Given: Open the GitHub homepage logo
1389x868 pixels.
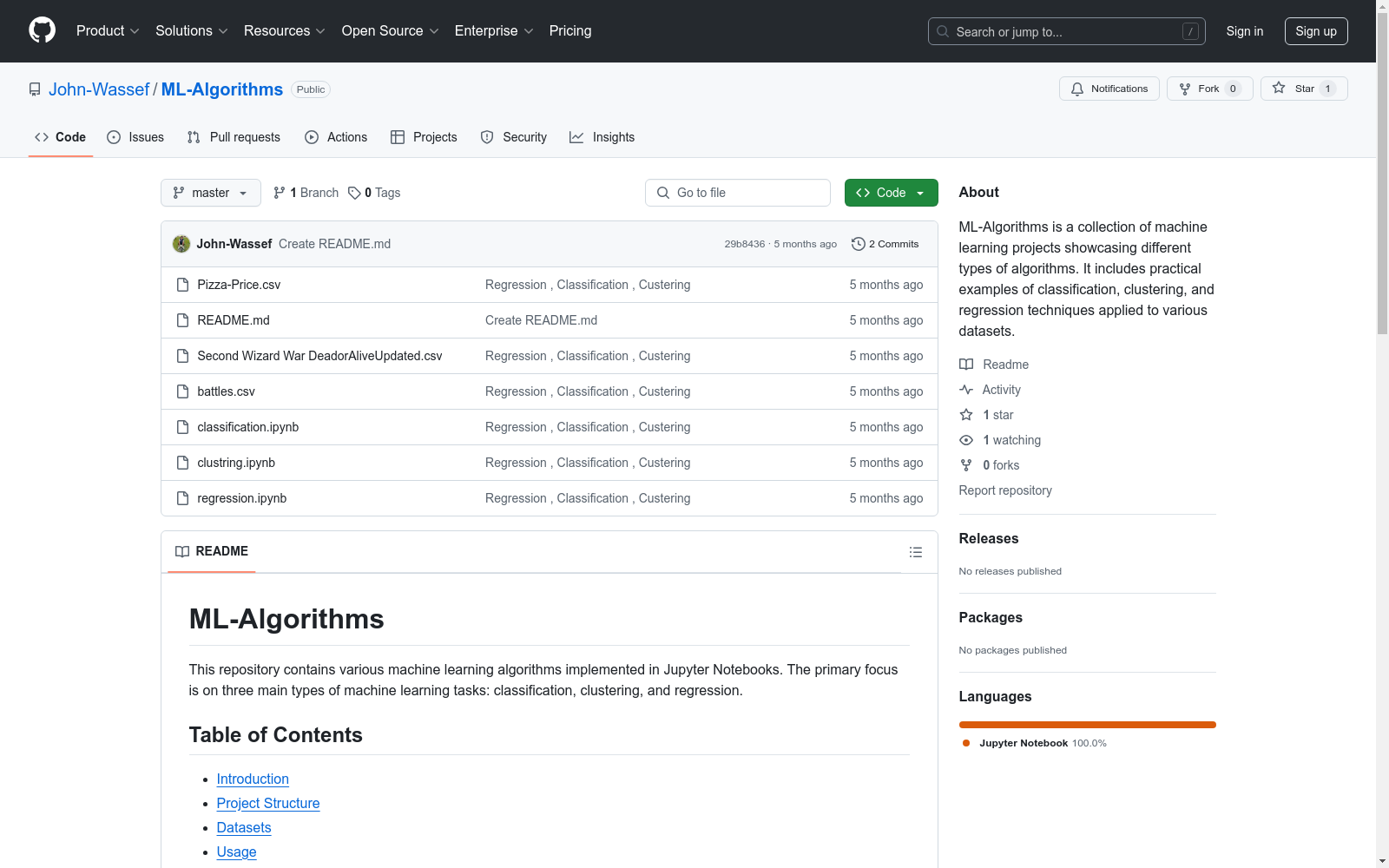Looking at the screenshot, I should (x=42, y=30).
